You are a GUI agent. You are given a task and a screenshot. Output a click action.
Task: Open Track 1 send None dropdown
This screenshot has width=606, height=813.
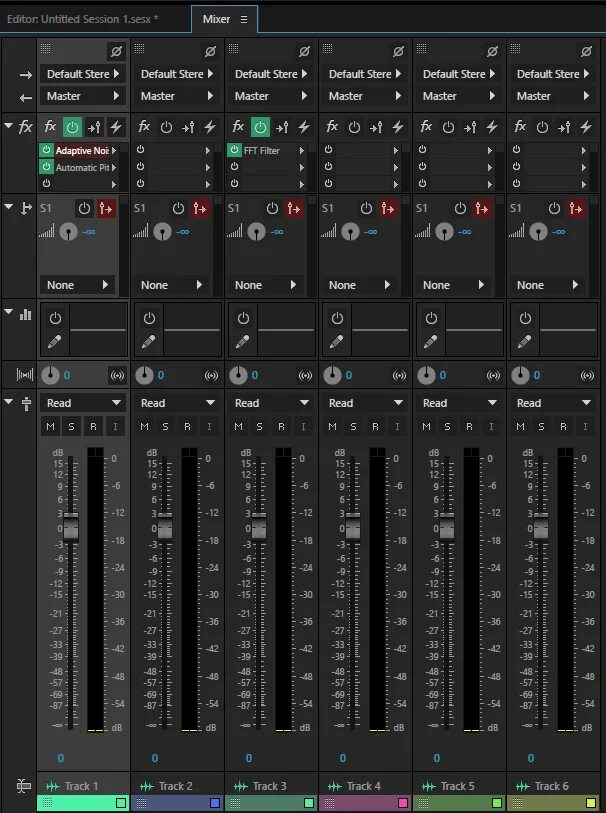point(77,285)
